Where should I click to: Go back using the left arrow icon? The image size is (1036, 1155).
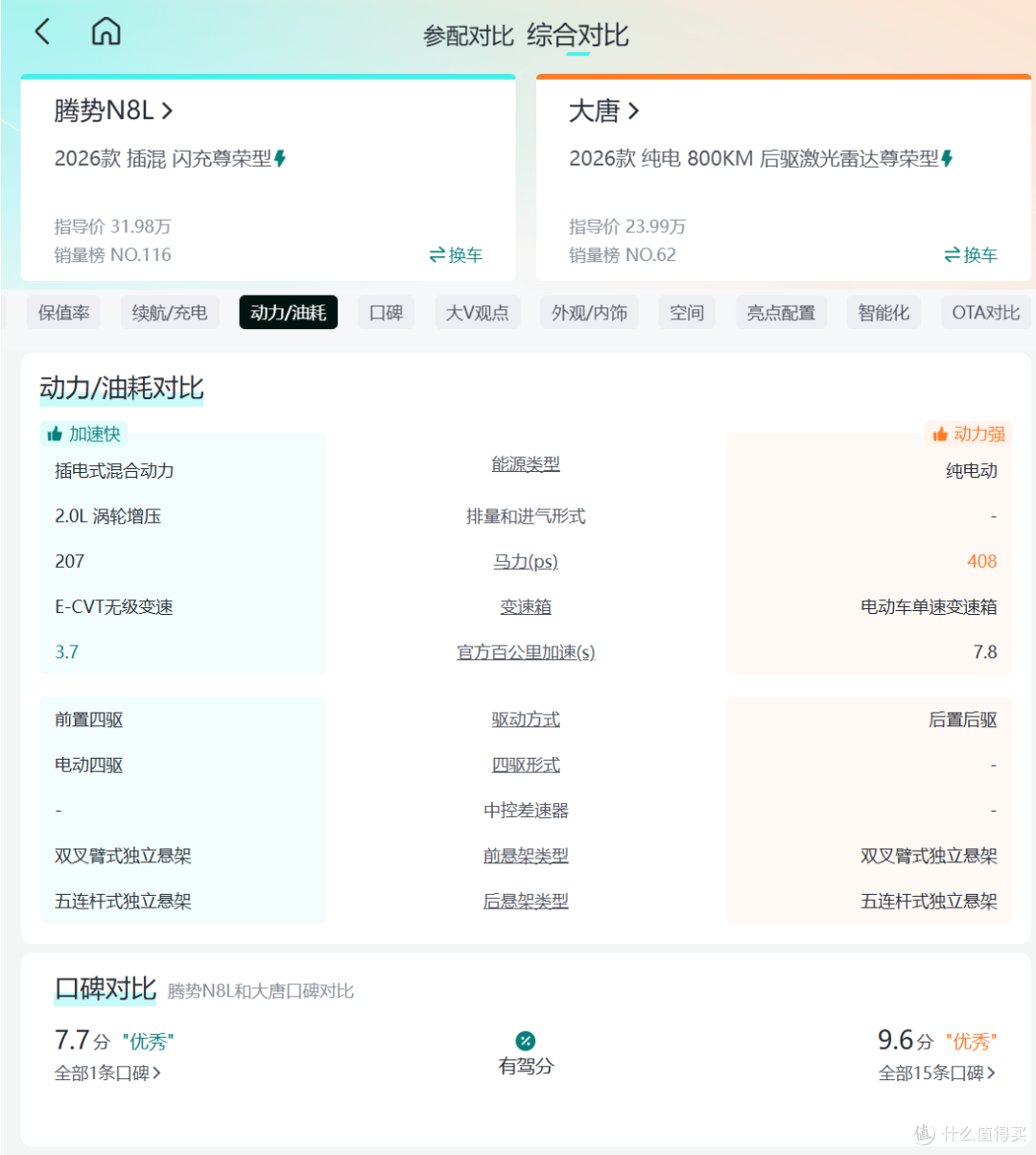pos(42,32)
